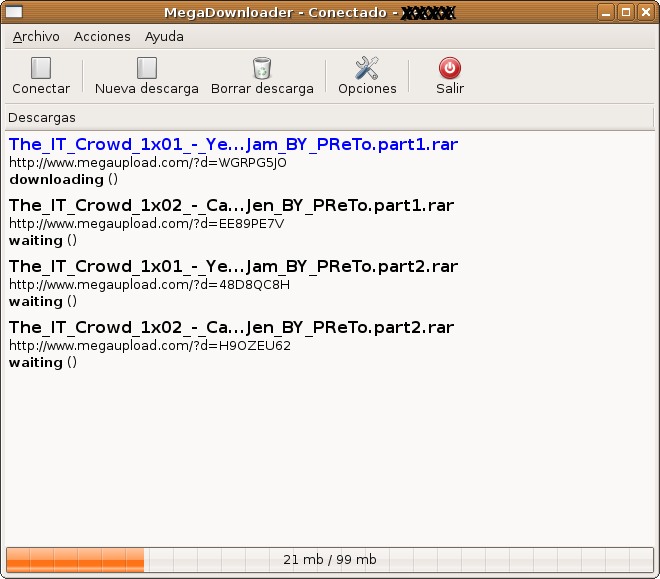Minimize the MegaDownloader window
The width and height of the screenshot is (660, 579).
click(606, 12)
